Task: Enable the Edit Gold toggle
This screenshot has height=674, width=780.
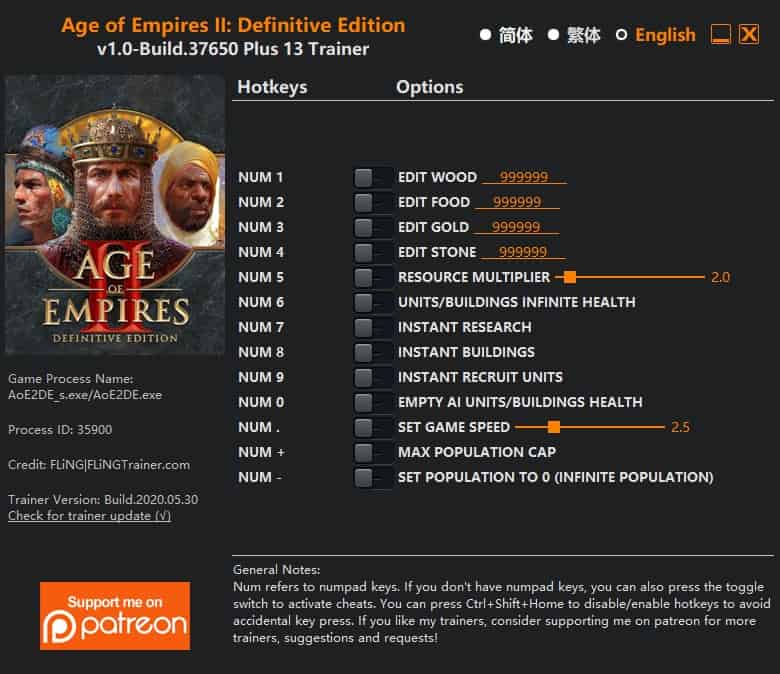Action: tap(373, 227)
